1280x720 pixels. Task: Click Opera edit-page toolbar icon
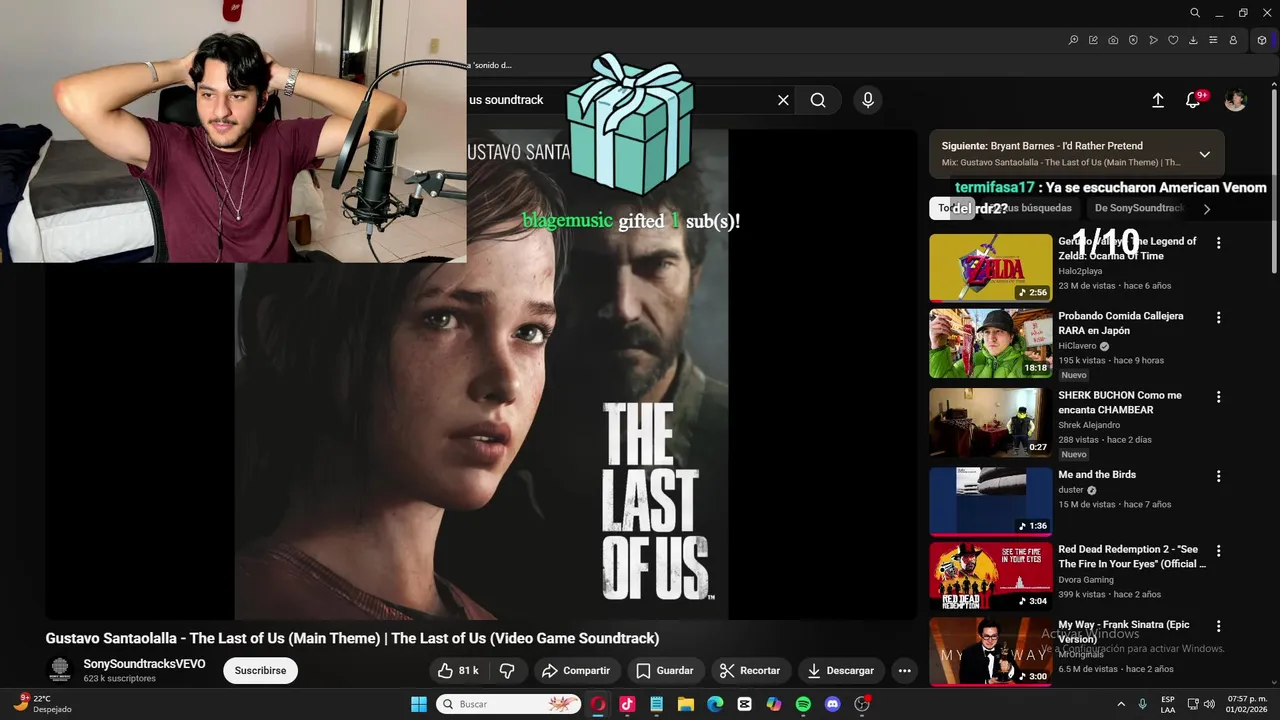click(x=1093, y=40)
